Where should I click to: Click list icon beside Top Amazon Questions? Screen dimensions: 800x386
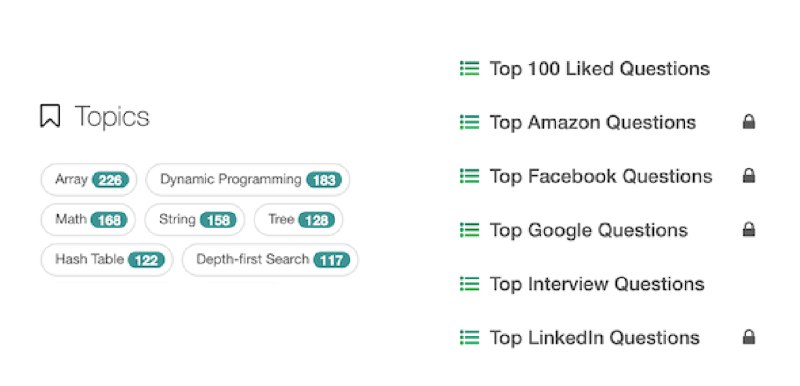(x=469, y=122)
